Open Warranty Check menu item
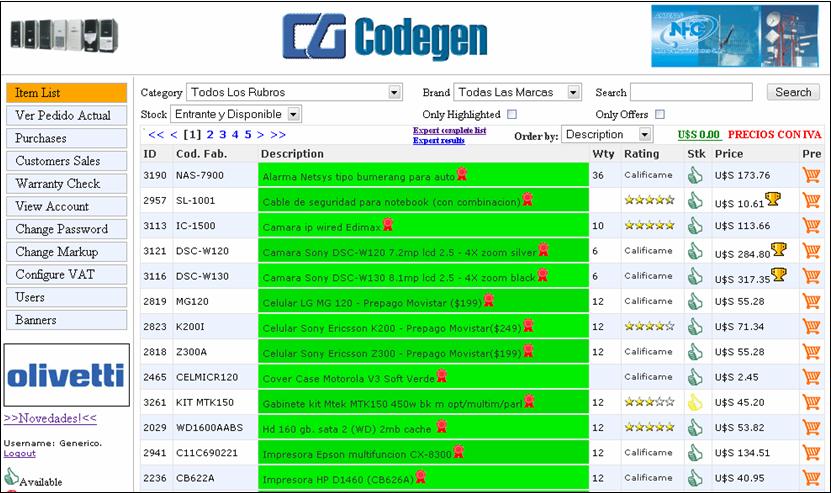The height and width of the screenshot is (493, 831). (67, 184)
